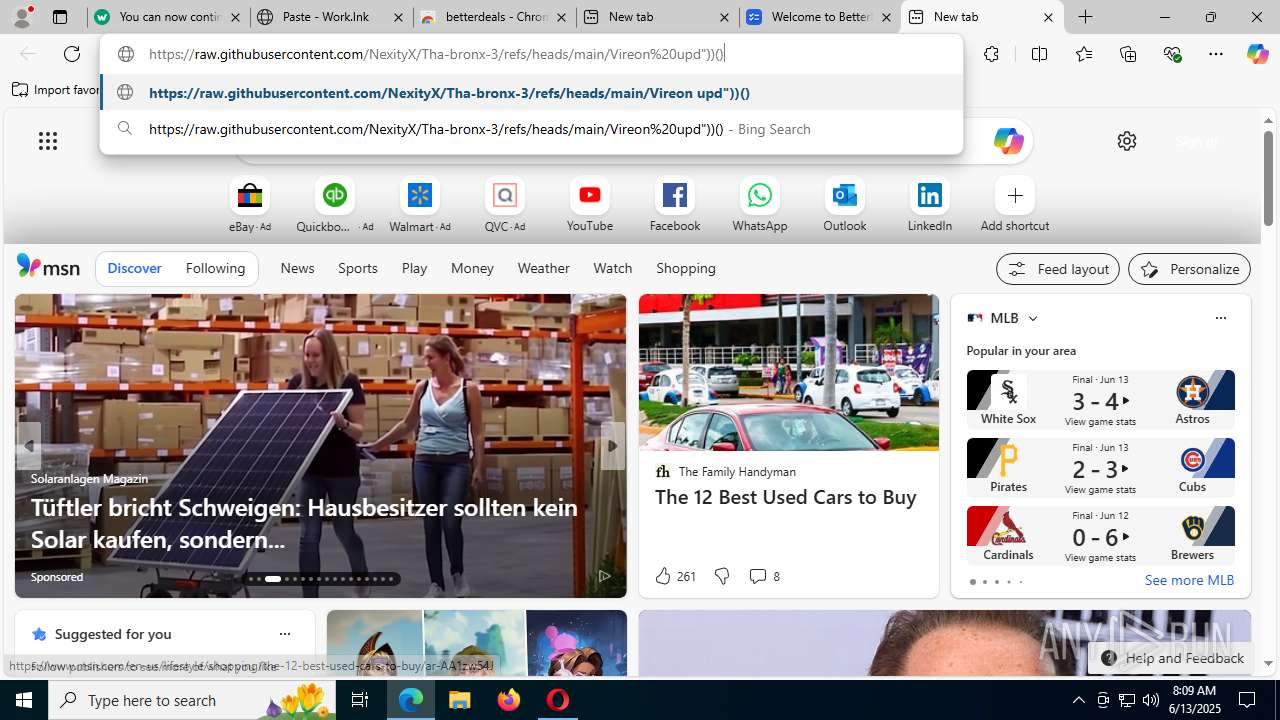Viewport: 1280px width, 720px height.
Task: Click the msn logo
Action: (x=48, y=266)
